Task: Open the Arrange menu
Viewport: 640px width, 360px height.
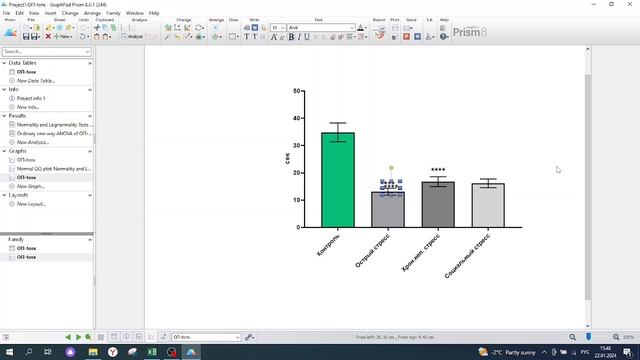Action: click(x=92, y=13)
